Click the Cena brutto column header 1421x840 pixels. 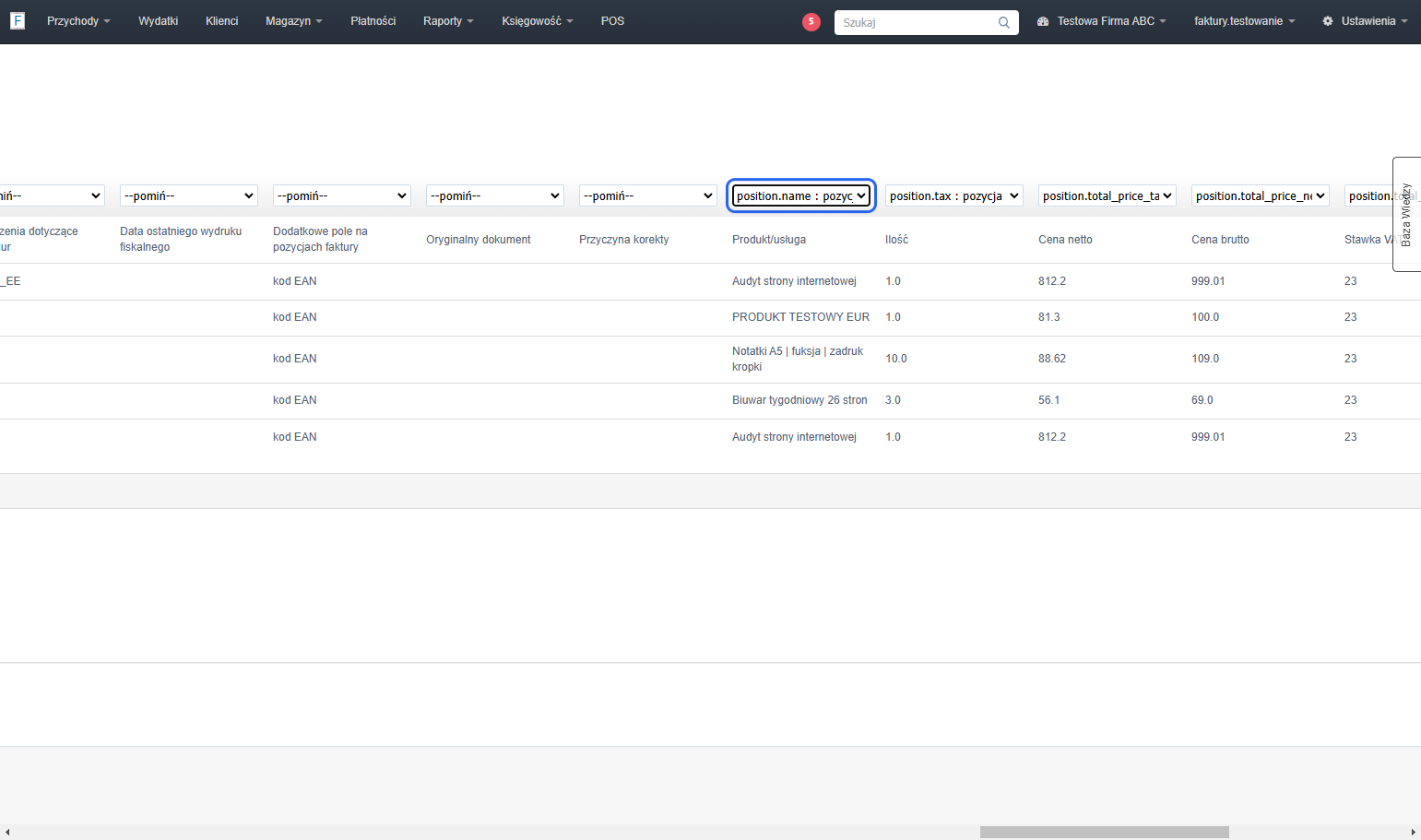pyautogui.click(x=1220, y=240)
